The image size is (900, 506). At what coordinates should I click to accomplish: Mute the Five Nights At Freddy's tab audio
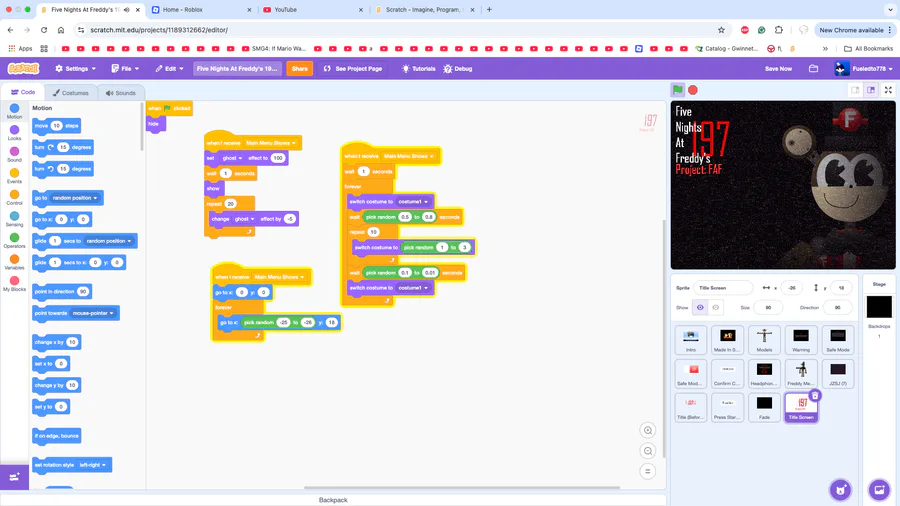[126, 10]
